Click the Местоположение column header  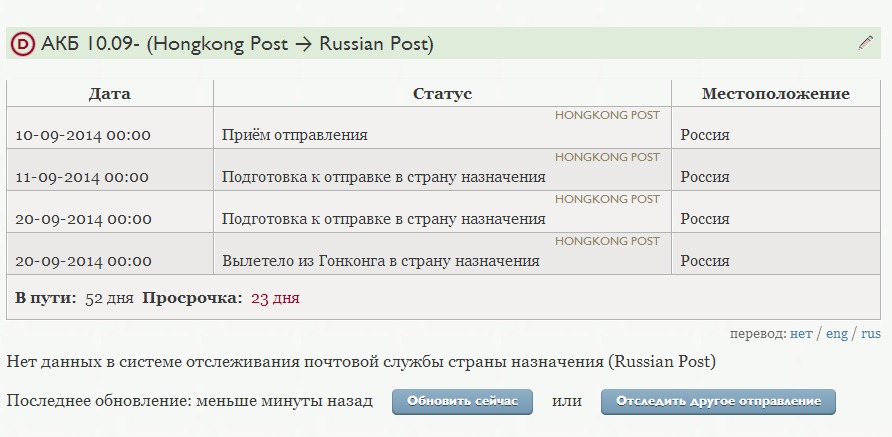[775, 93]
